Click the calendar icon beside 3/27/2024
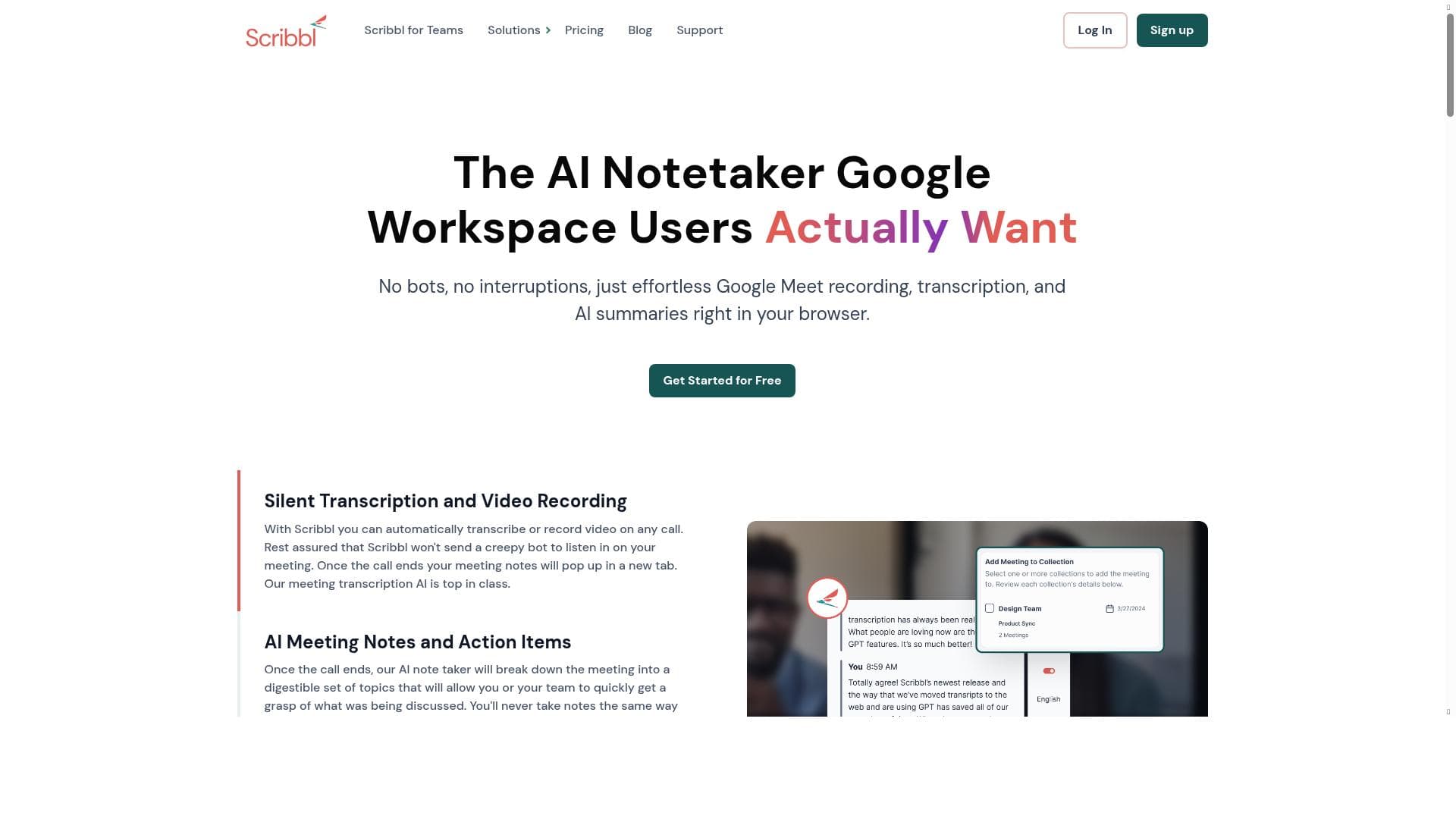The image size is (1456, 819). click(x=1109, y=609)
